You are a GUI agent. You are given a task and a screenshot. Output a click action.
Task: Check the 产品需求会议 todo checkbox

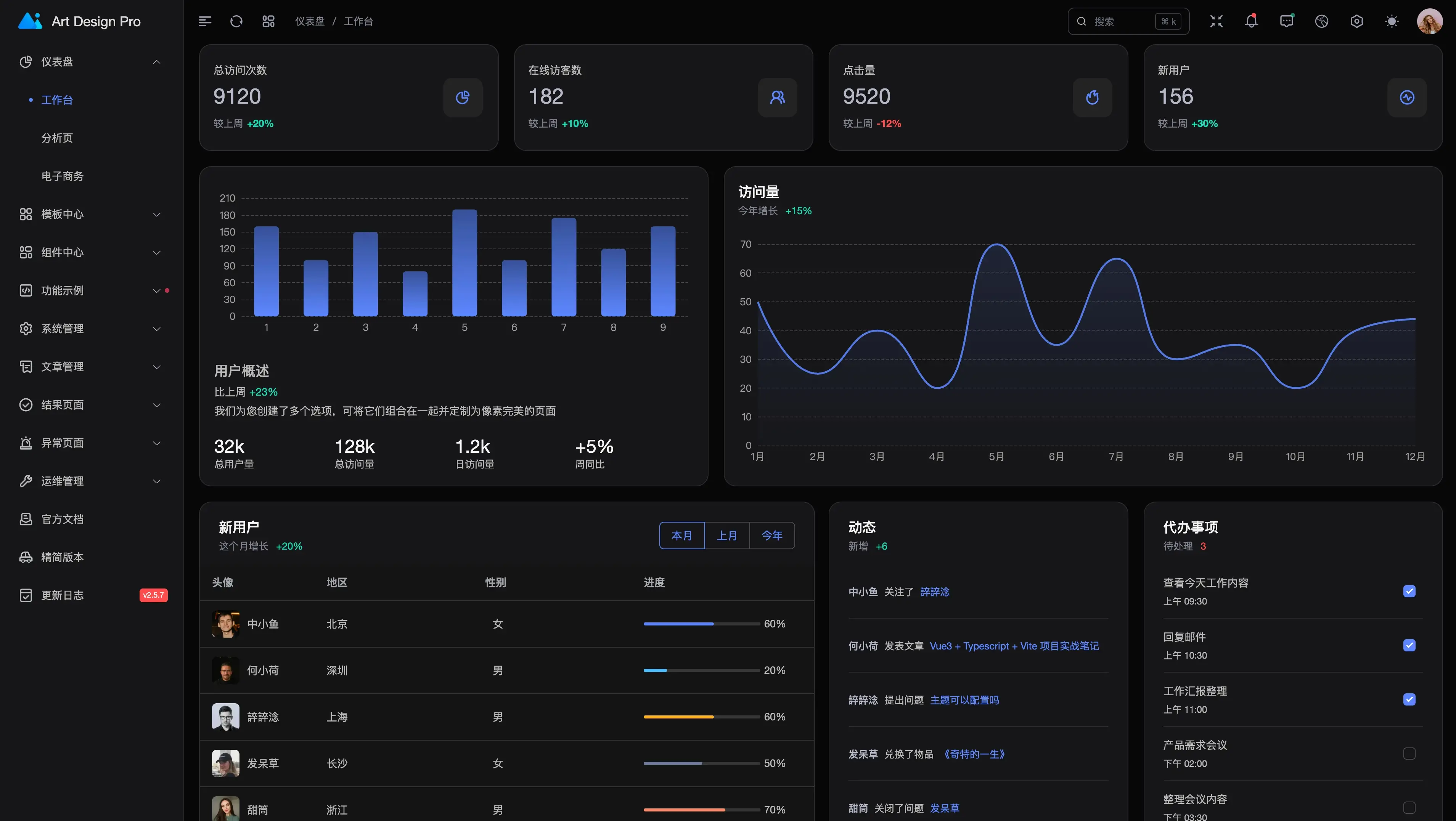tap(1409, 753)
